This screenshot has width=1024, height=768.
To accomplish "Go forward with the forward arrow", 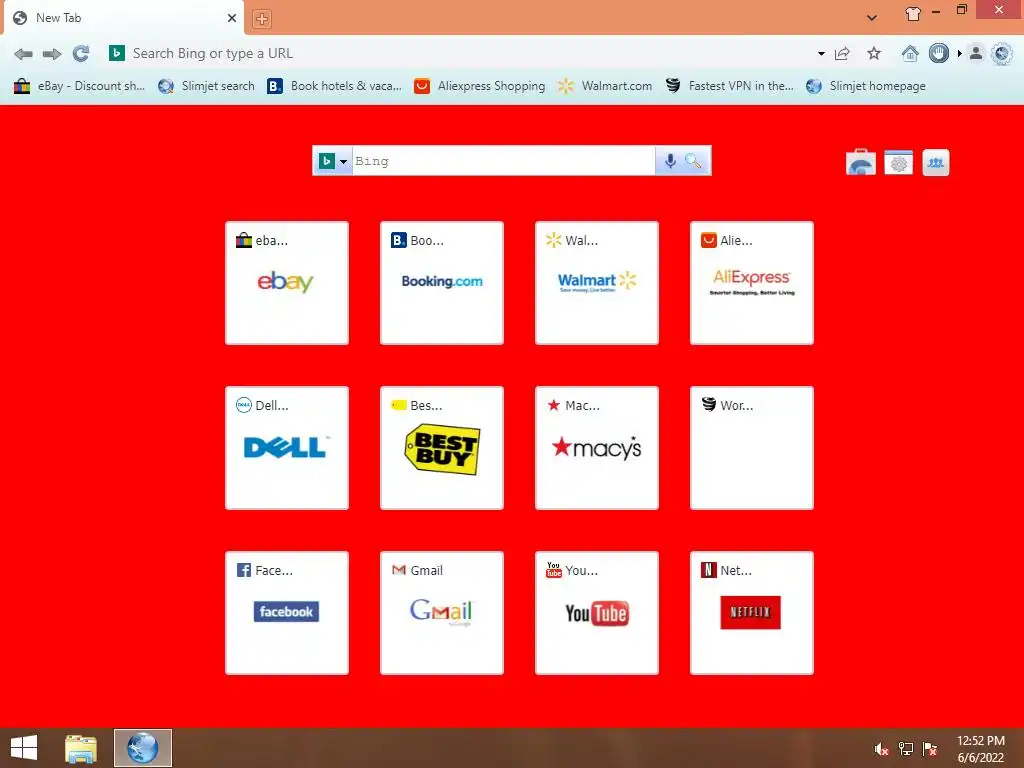I will coord(52,54).
